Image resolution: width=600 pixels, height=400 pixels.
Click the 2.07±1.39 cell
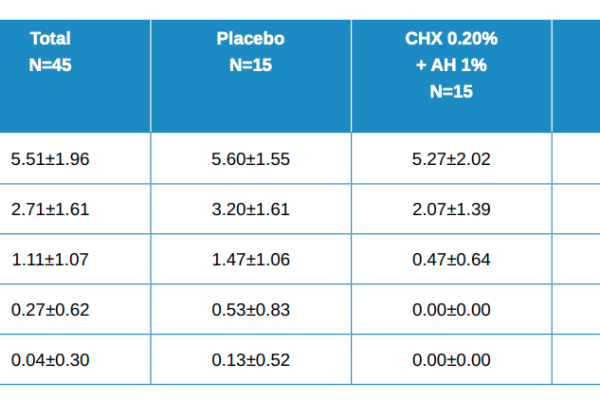(451, 209)
